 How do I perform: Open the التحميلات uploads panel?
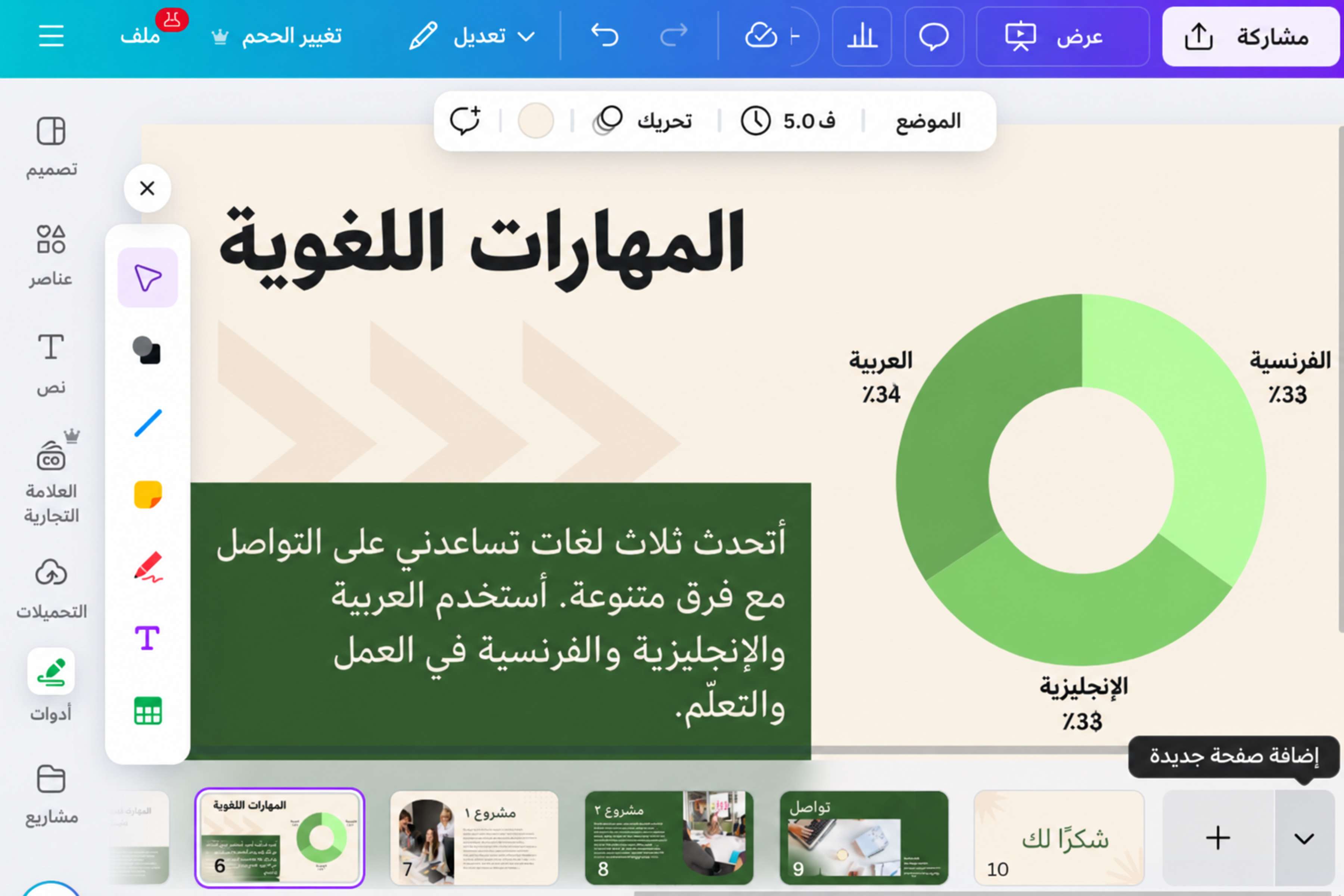(x=51, y=589)
